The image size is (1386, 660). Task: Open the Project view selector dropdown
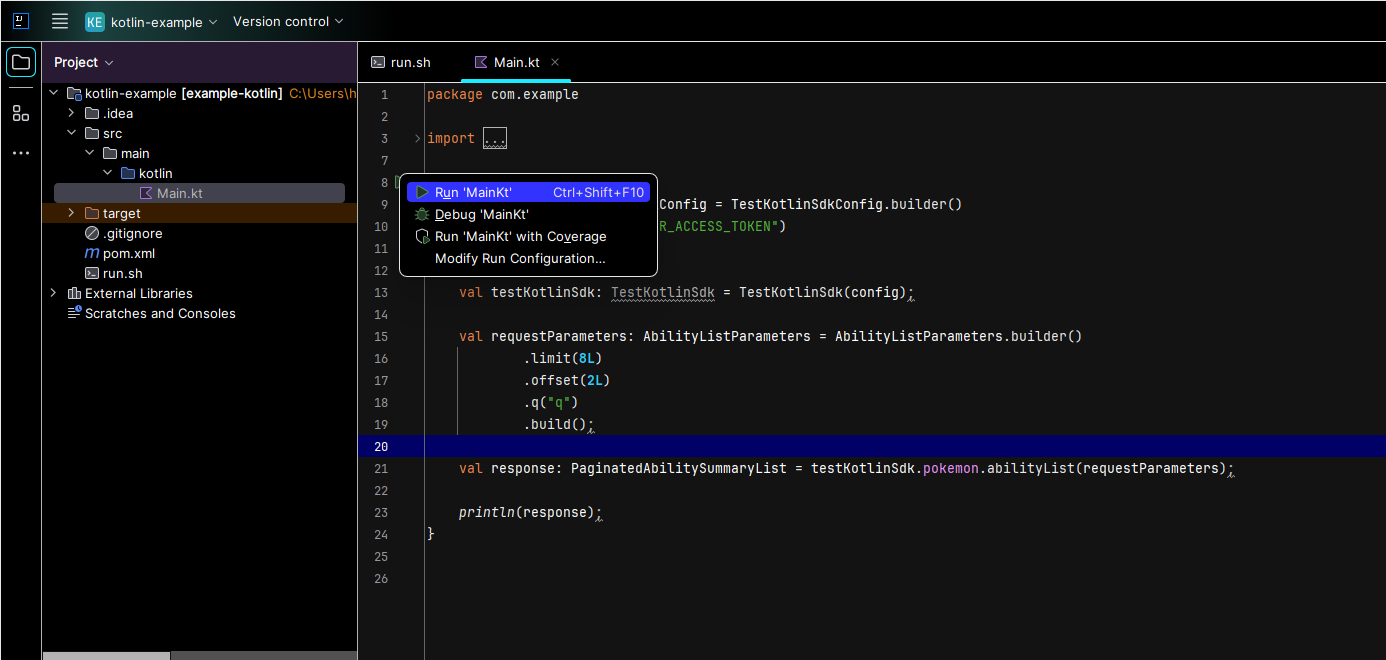[84, 62]
